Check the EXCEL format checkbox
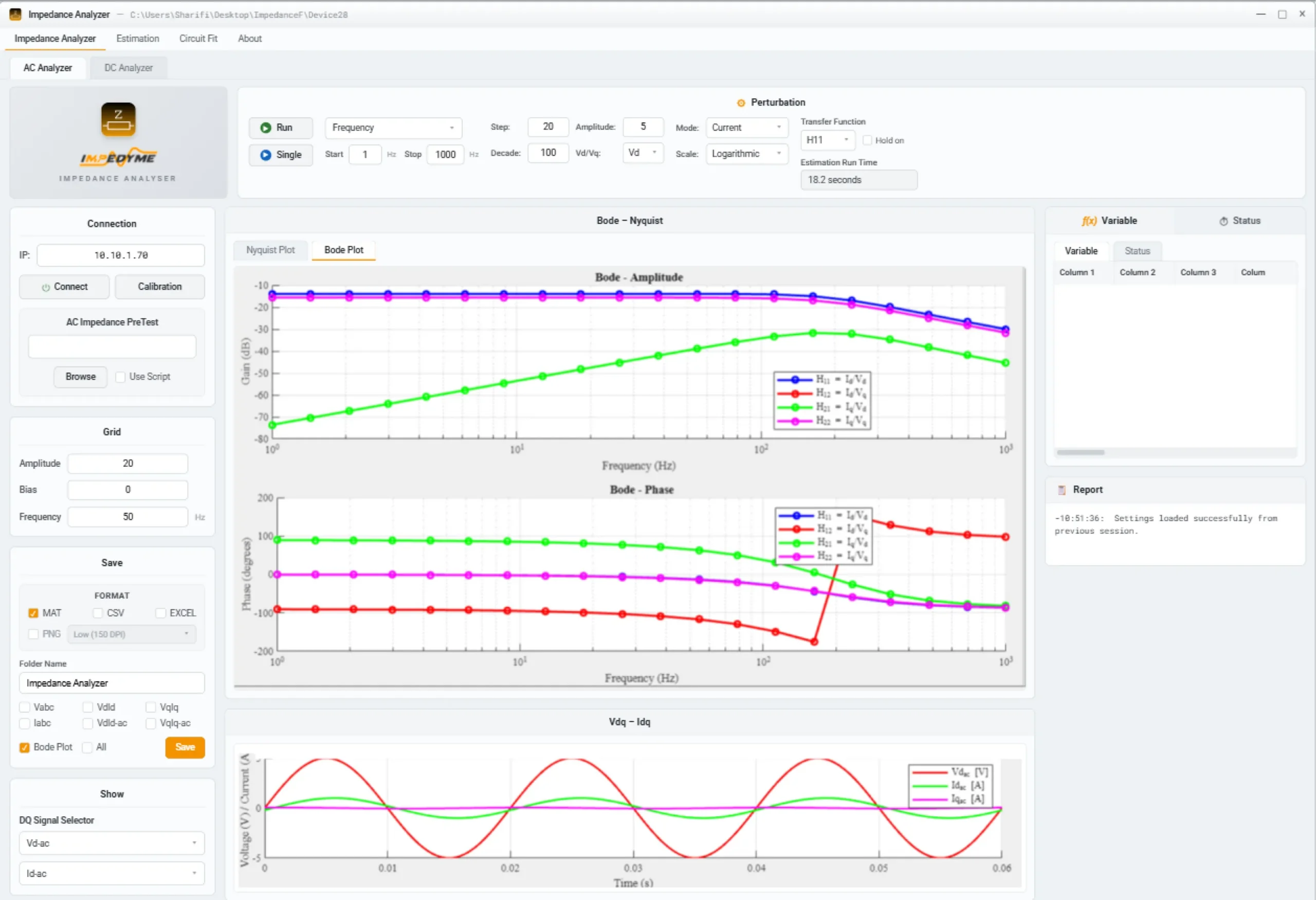This screenshot has height=900, width=1316. point(161,614)
